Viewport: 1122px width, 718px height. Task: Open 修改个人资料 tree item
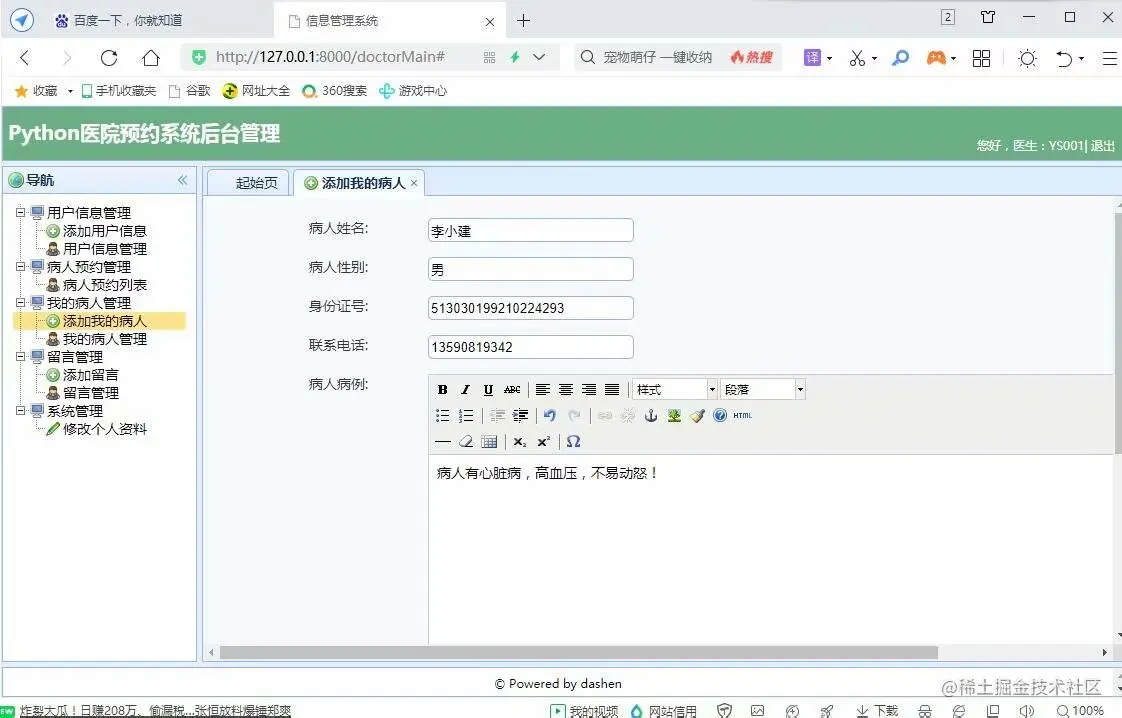pyautogui.click(x=104, y=429)
